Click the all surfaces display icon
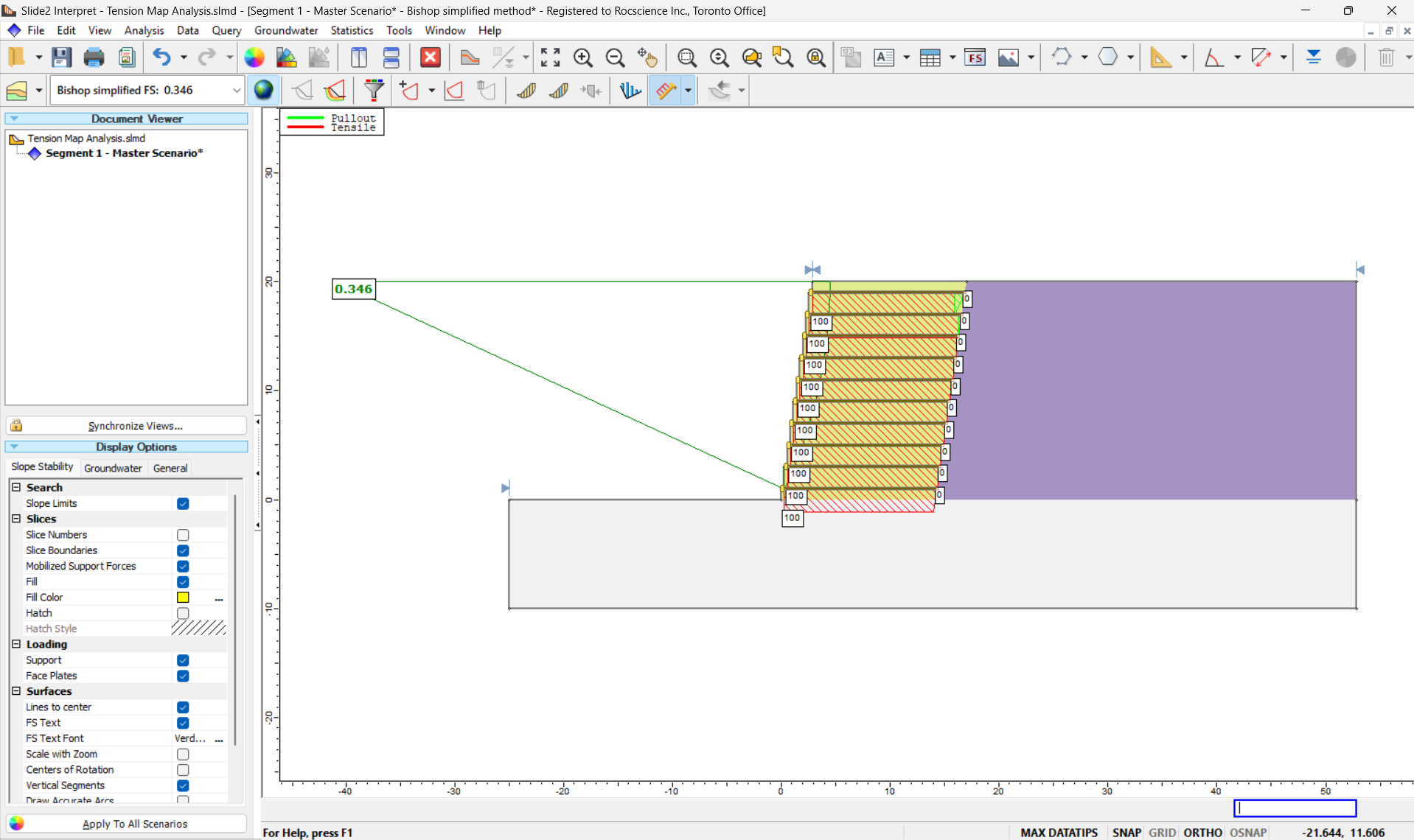 click(x=335, y=90)
